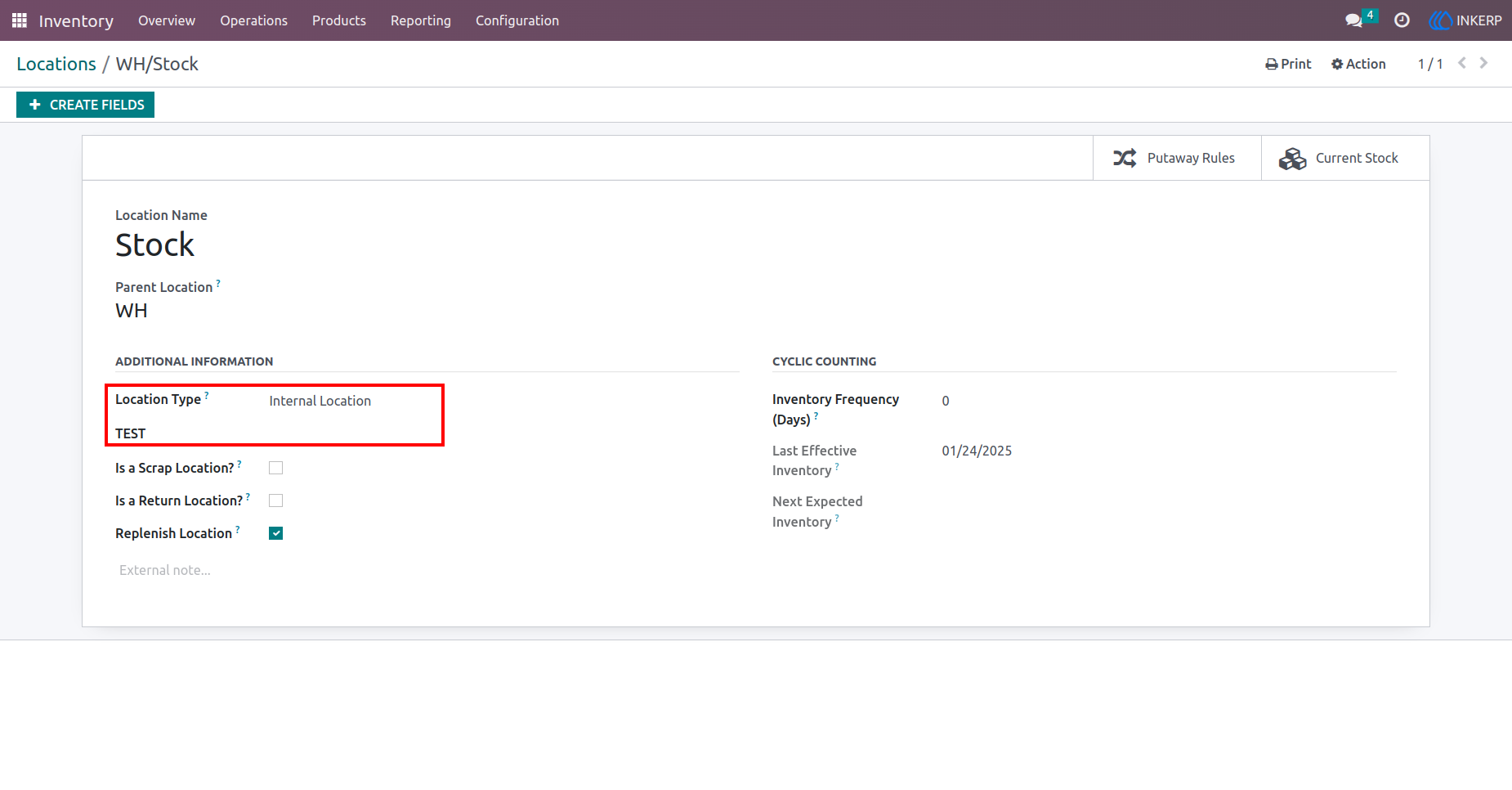Open the Products menu
The image size is (1512, 790).
tap(339, 20)
